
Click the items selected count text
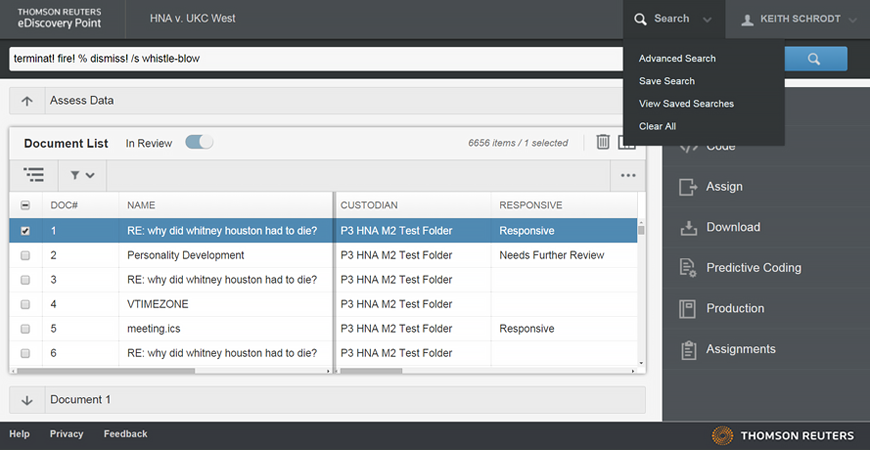518,143
